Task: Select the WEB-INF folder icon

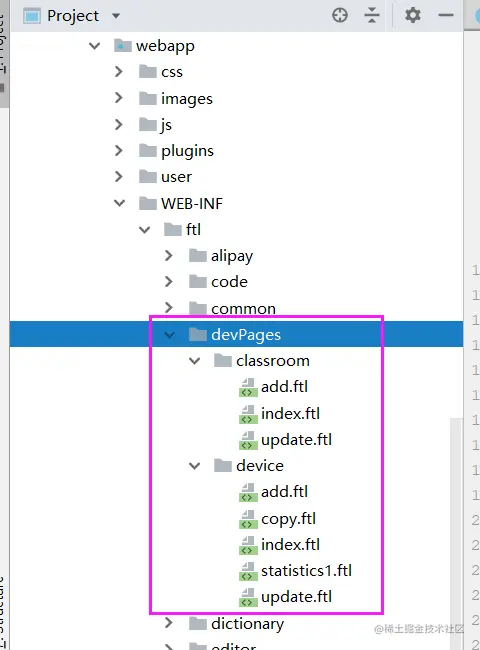Action: tap(148, 203)
